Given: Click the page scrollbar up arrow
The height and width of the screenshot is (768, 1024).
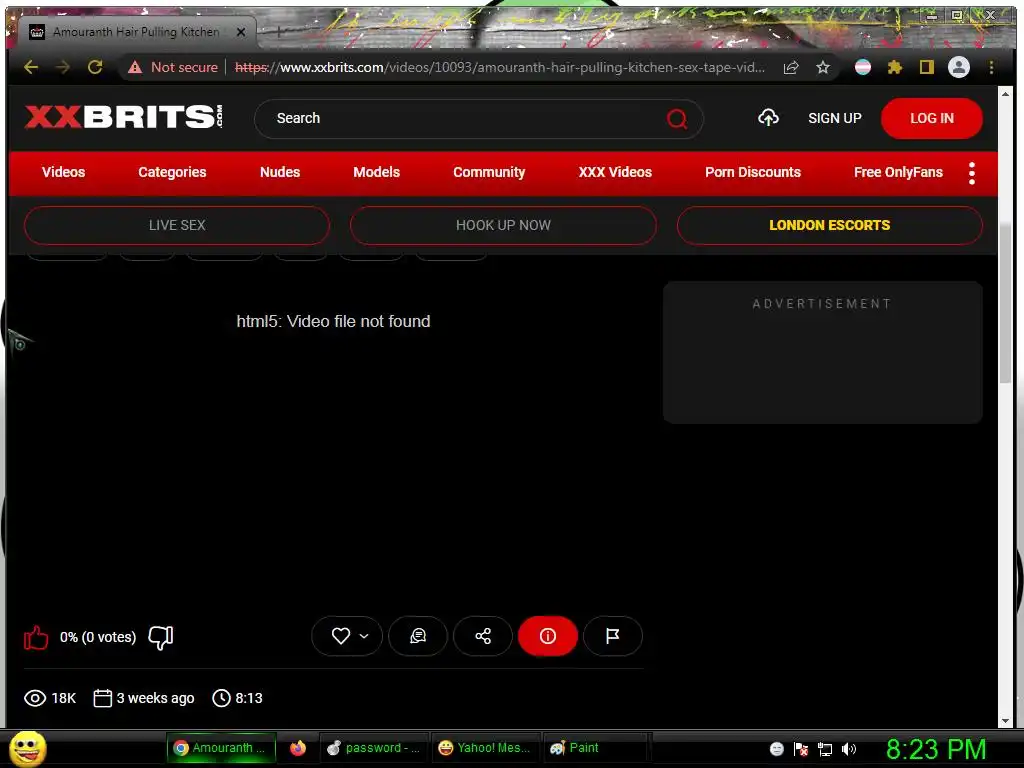Looking at the screenshot, I should pyautogui.click(x=1005, y=95).
